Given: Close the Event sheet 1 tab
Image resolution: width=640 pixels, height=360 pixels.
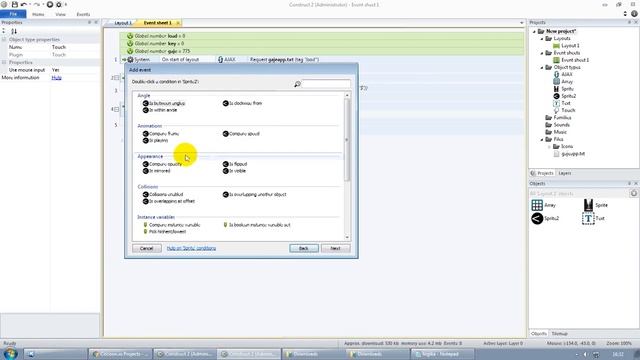Looking at the screenshot, I should (178, 23).
